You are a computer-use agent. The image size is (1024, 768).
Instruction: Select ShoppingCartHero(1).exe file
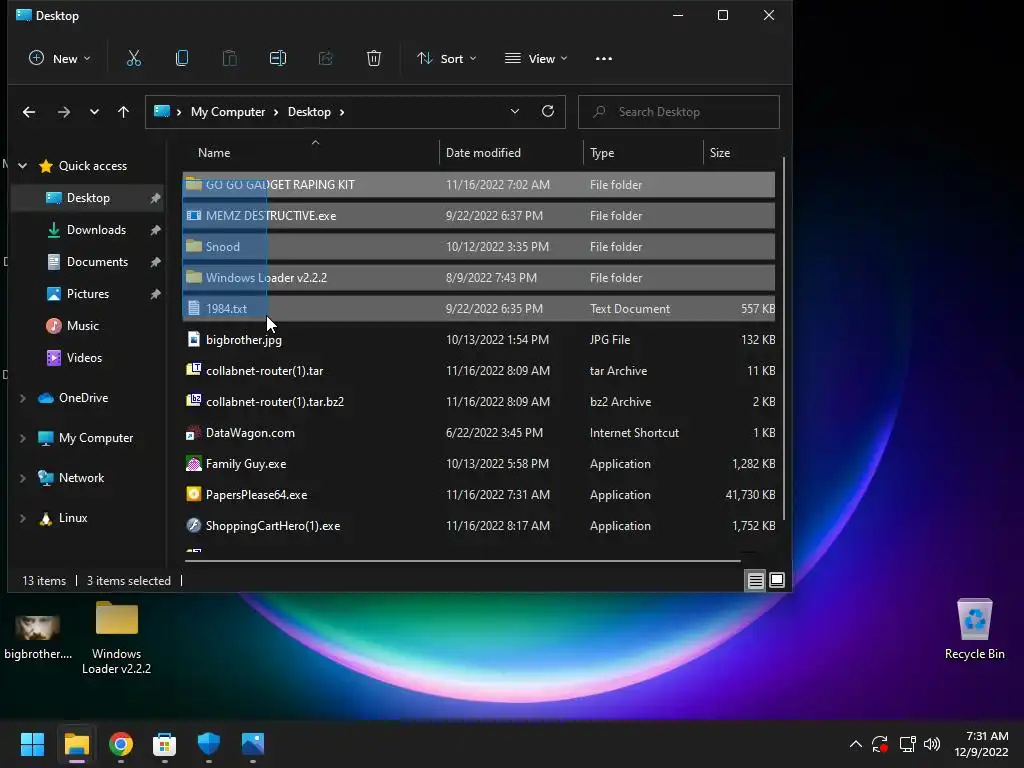point(479,526)
